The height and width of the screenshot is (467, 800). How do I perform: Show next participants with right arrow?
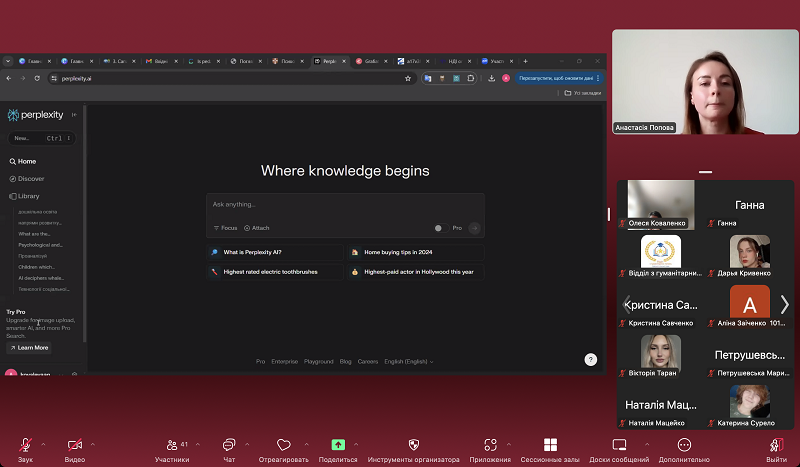click(784, 305)
